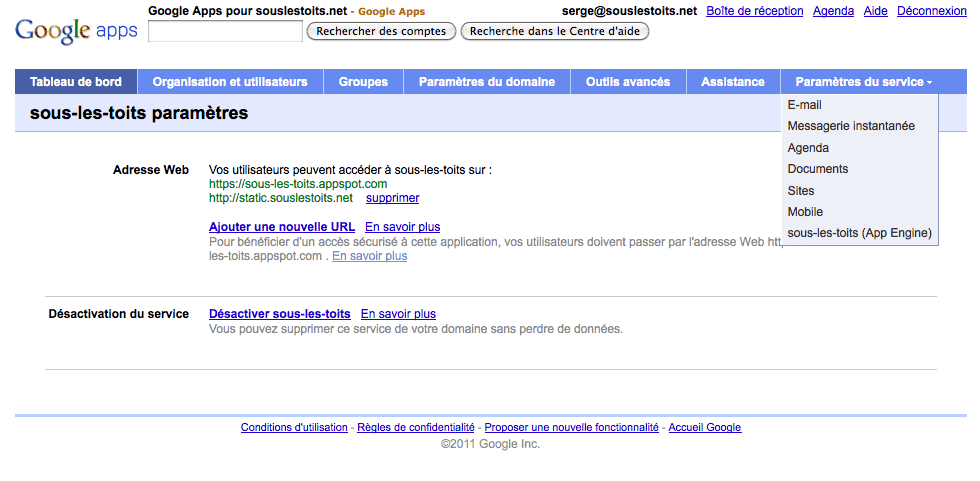Click En savoir plus beside Désactiver sous-les-toits
Image resolution: width=980 pixels, height=481 pixels.
[398, 314]
